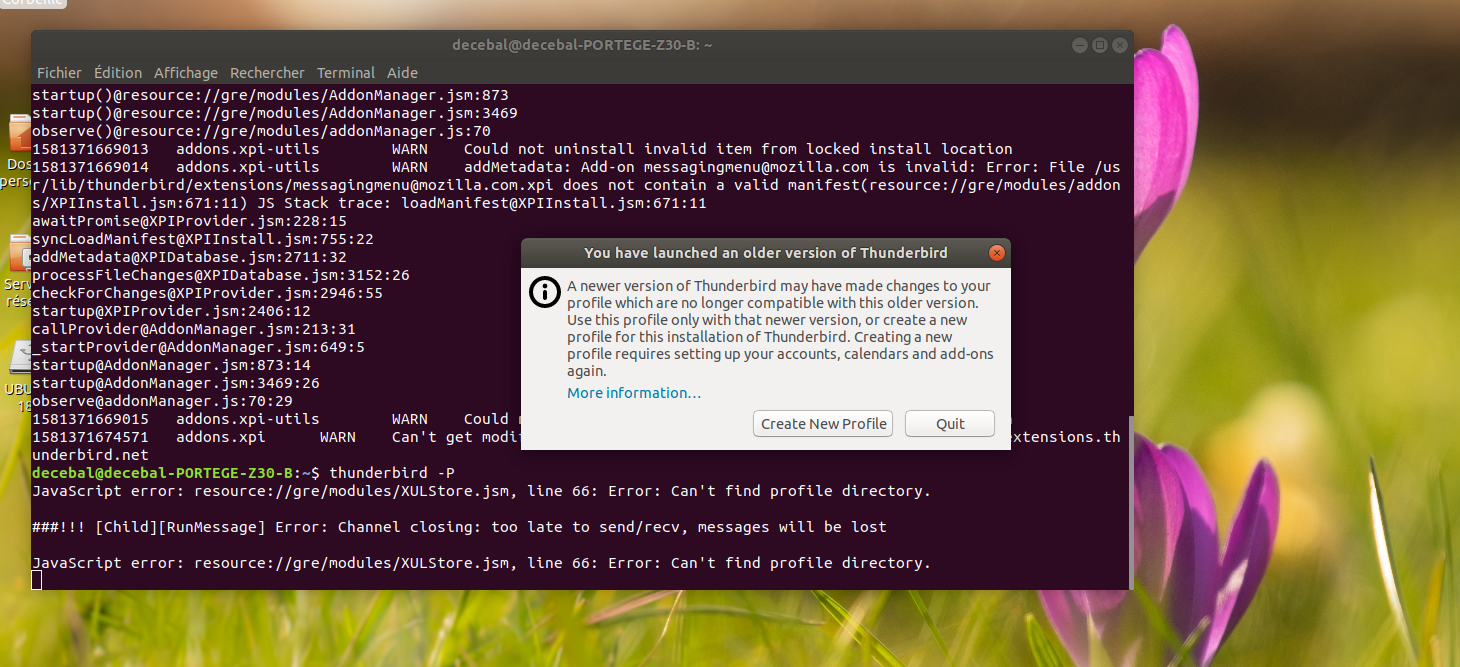Open the Fichier menu in terminal
Viewport: 1460px width, 667px height.
pos(59,73)
